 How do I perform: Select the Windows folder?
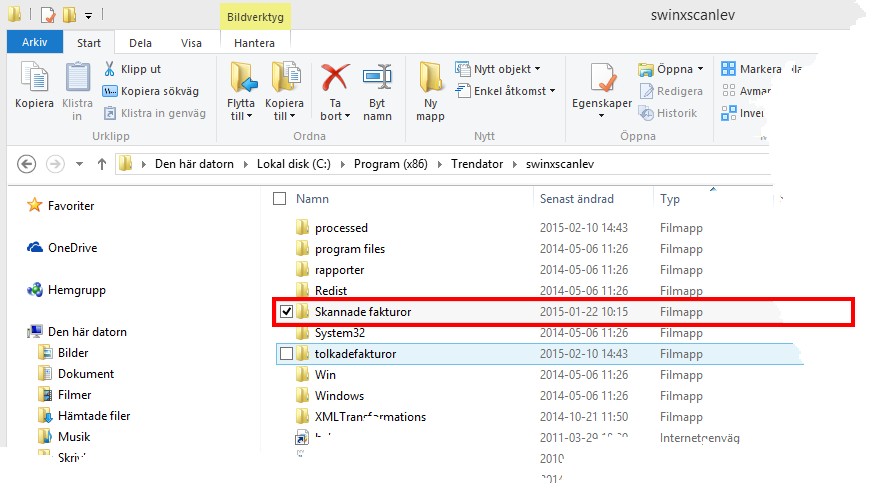(x=339, y=396)
